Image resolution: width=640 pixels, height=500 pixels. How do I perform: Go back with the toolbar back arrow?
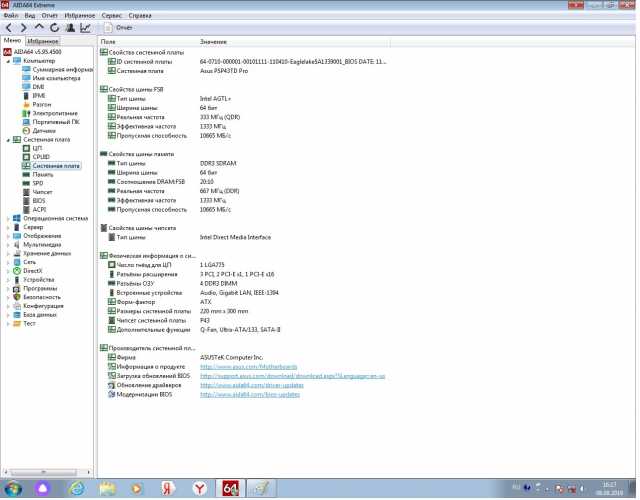[x=9, y=28]
